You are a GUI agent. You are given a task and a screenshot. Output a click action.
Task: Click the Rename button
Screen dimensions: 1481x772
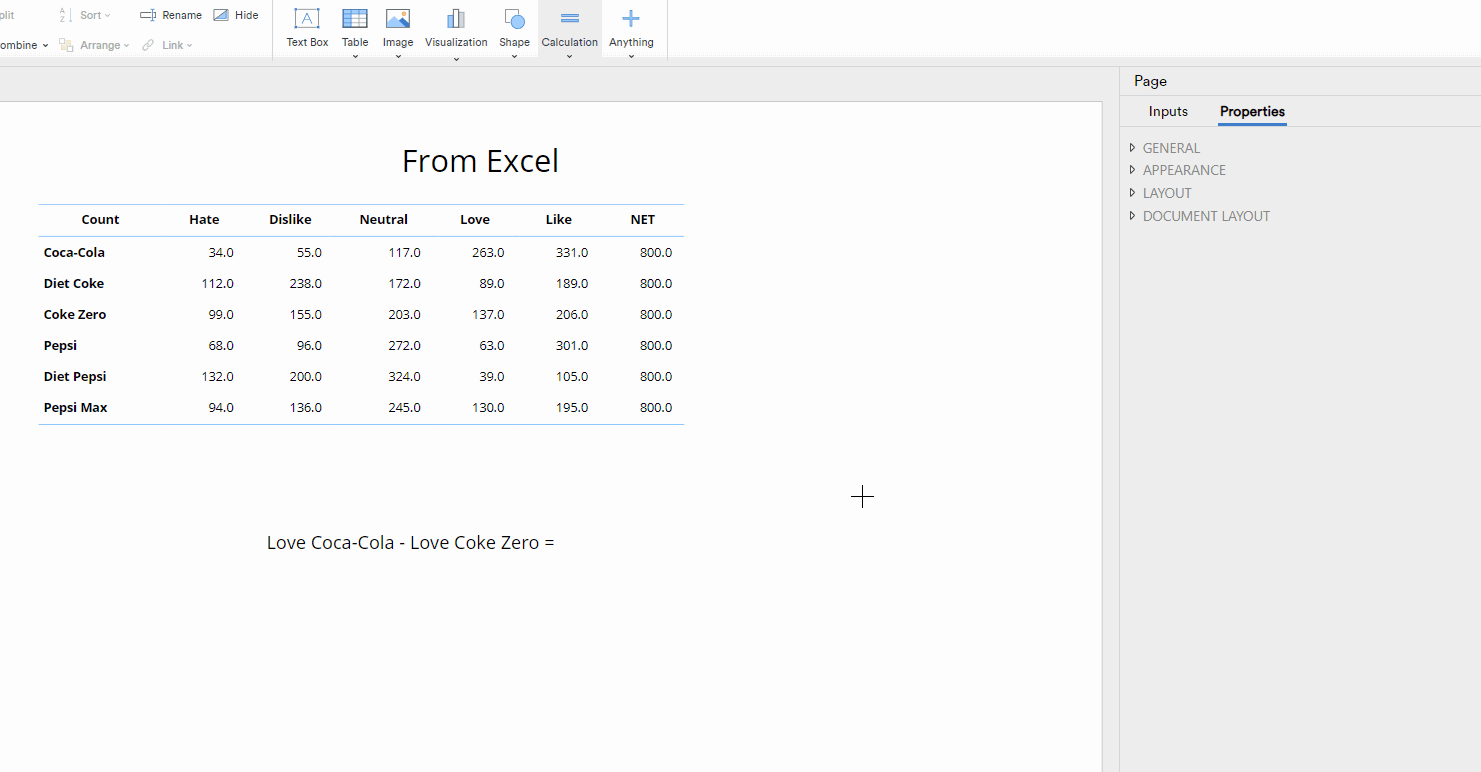171,15
